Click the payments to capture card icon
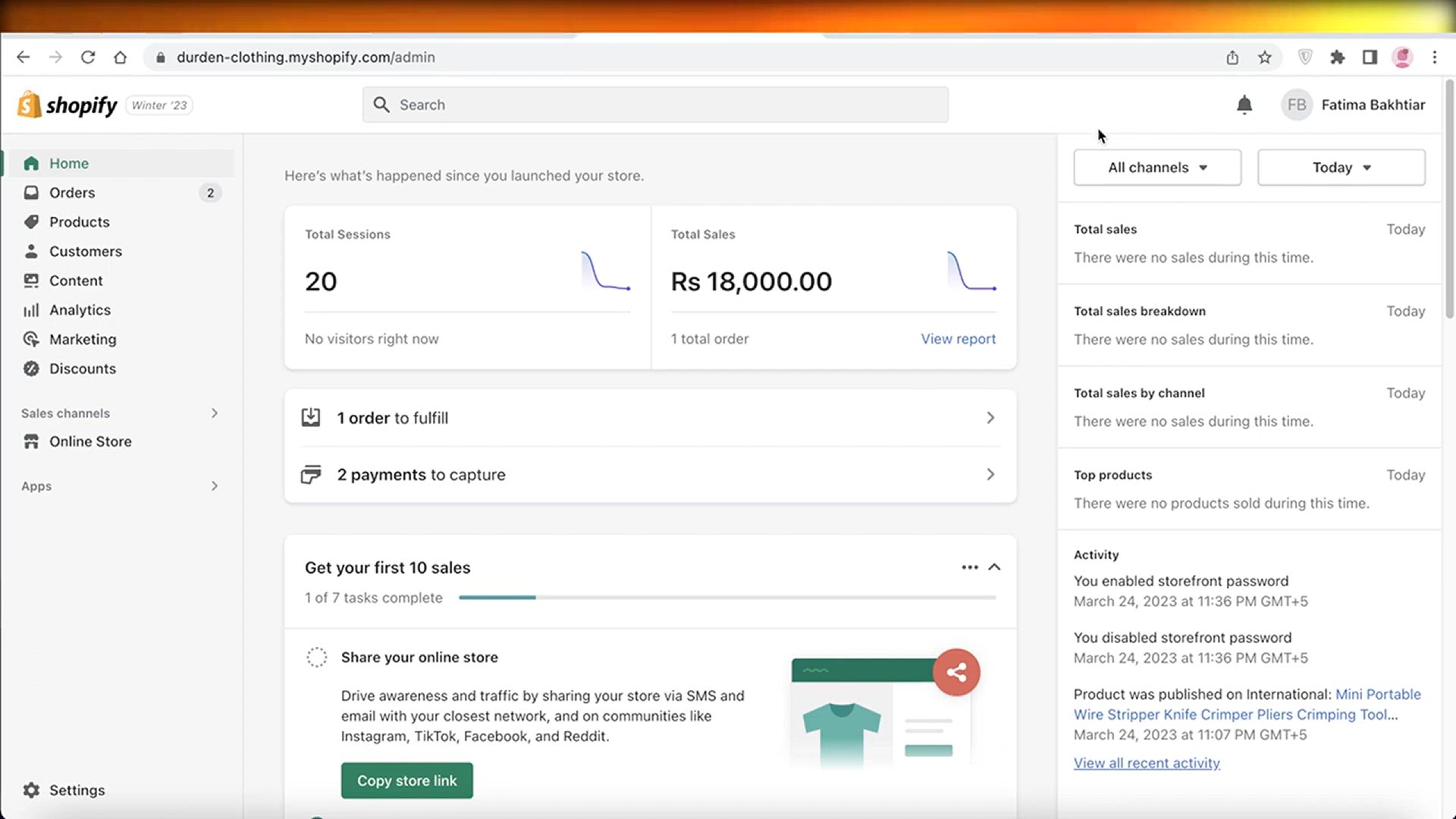Image resolution: width=1456 pixels, height=819 pixels. (x=310, y=474)
